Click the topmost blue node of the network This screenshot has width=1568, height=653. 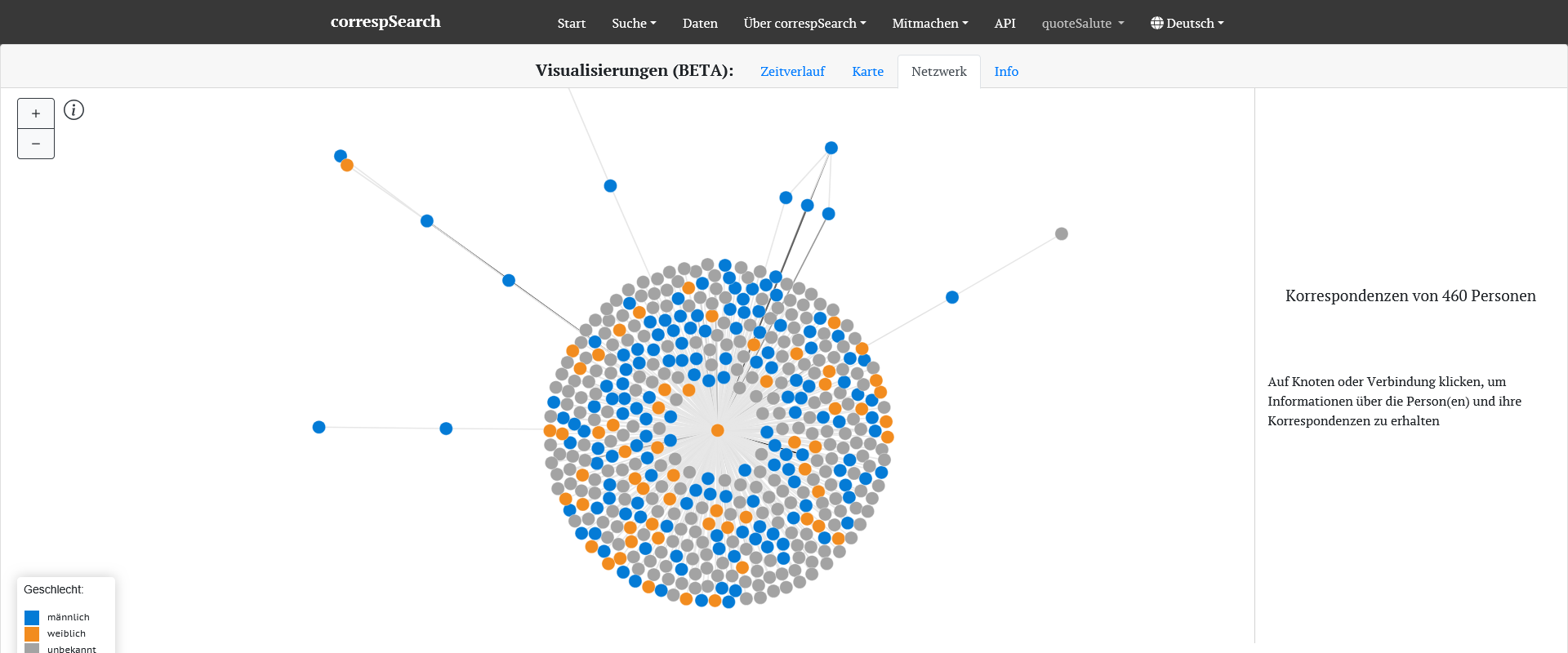[x=831, y=148]
